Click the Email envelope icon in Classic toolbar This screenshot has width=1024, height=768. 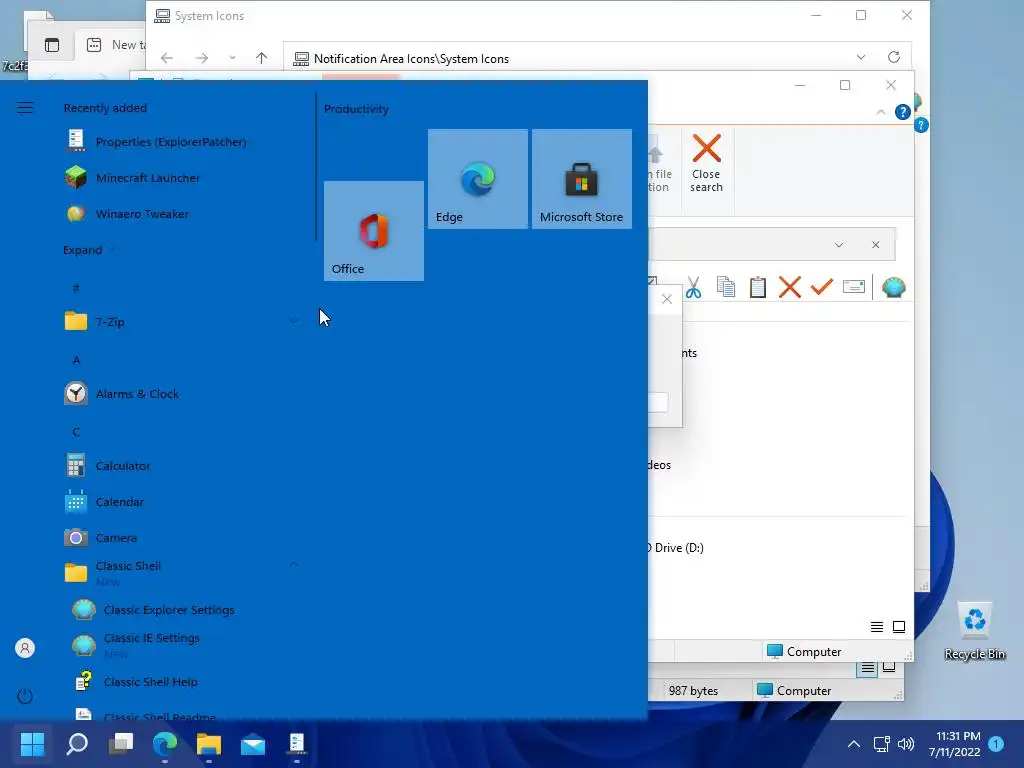(854, 287)
